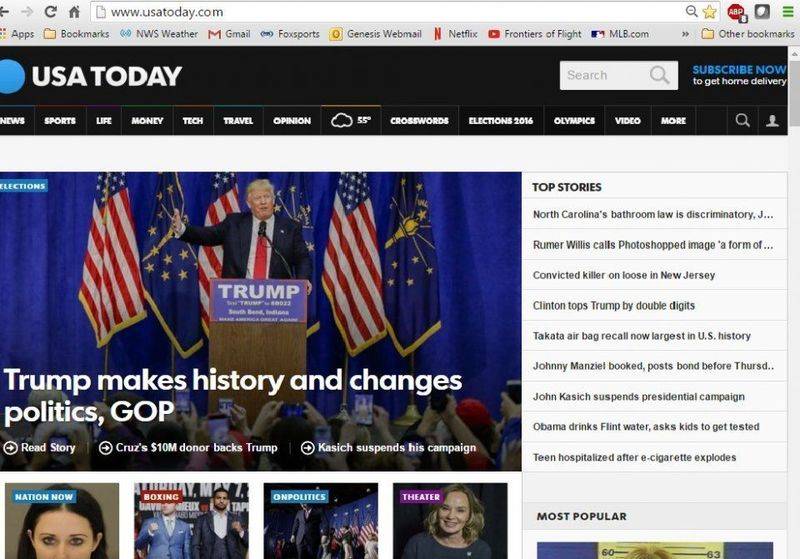
Task: Open the Chrome hamburger menu
Action: pyautogui.click(x=788, y=11)
